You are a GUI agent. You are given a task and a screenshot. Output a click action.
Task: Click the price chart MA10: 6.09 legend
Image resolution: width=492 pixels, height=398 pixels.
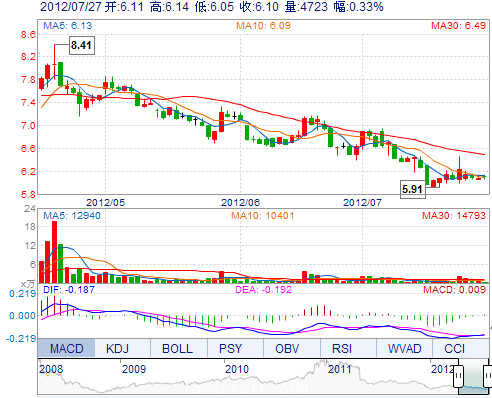coord(263,26)
